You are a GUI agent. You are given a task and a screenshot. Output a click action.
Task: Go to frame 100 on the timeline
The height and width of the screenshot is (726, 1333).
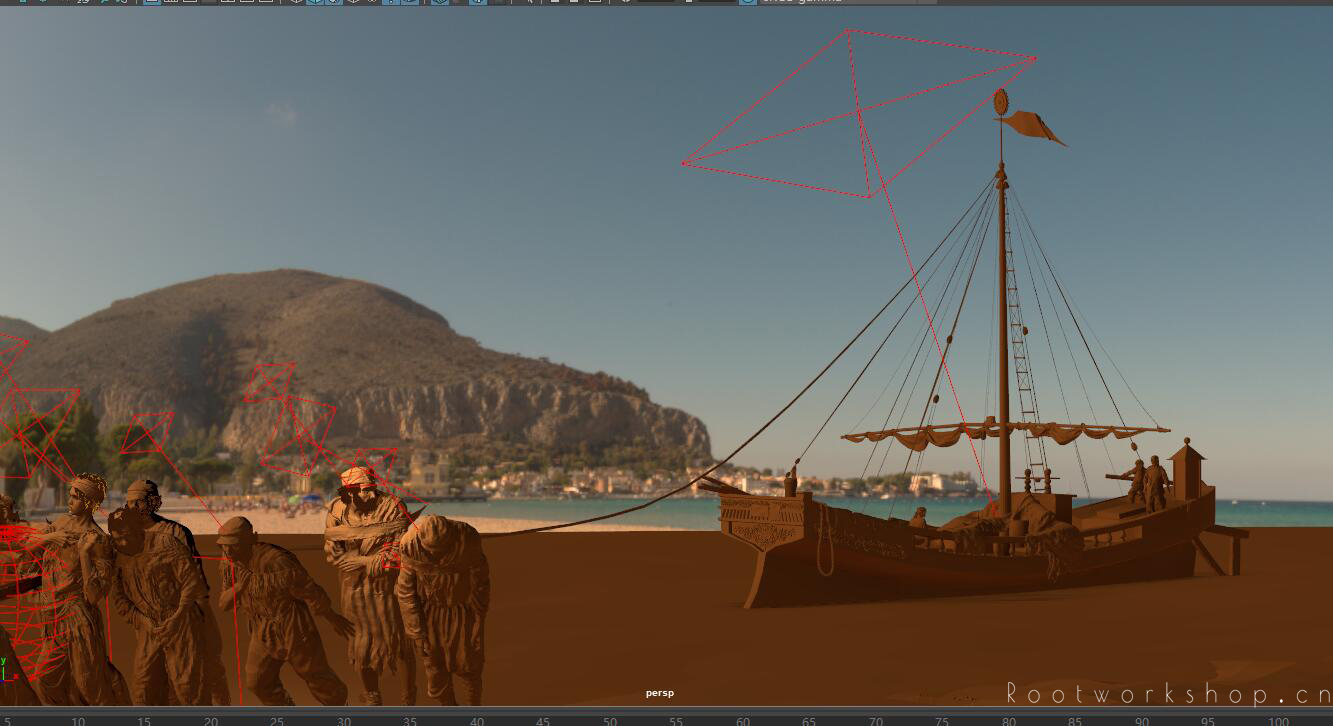pos(1277,721)
